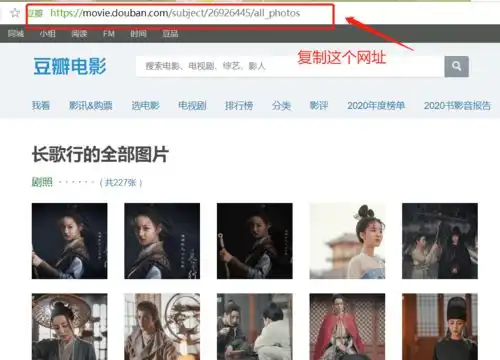Open the 2020书影音报告 link

pos(457,105)
